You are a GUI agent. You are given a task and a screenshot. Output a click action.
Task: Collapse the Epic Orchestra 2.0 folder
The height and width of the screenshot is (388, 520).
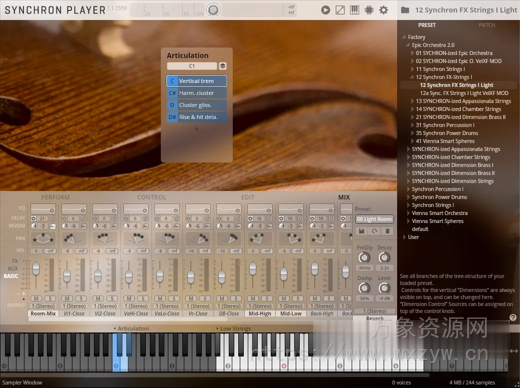click(408, 45)
